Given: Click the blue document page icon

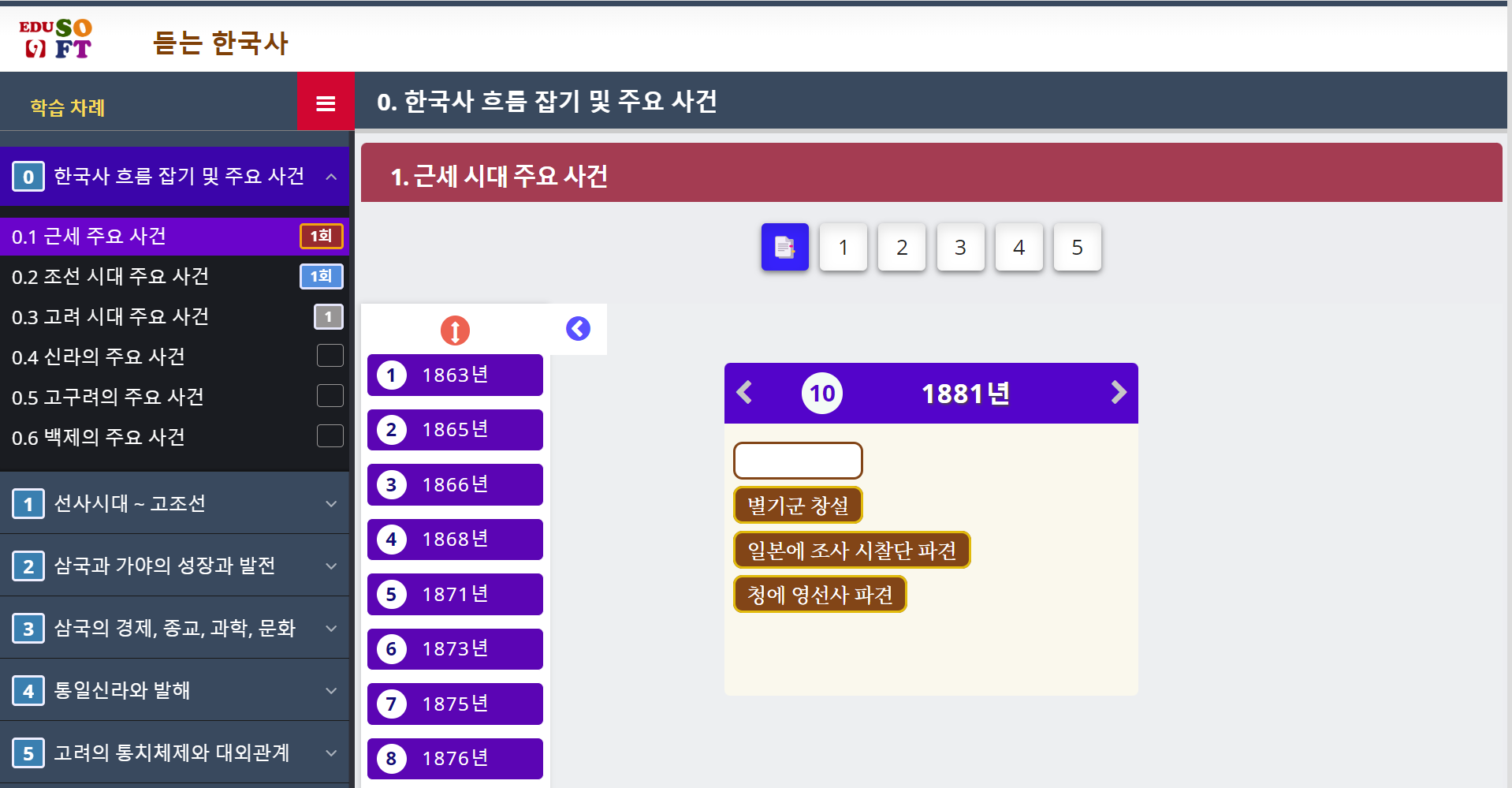Looking at the screenshot, I should (x=784, y=247).
